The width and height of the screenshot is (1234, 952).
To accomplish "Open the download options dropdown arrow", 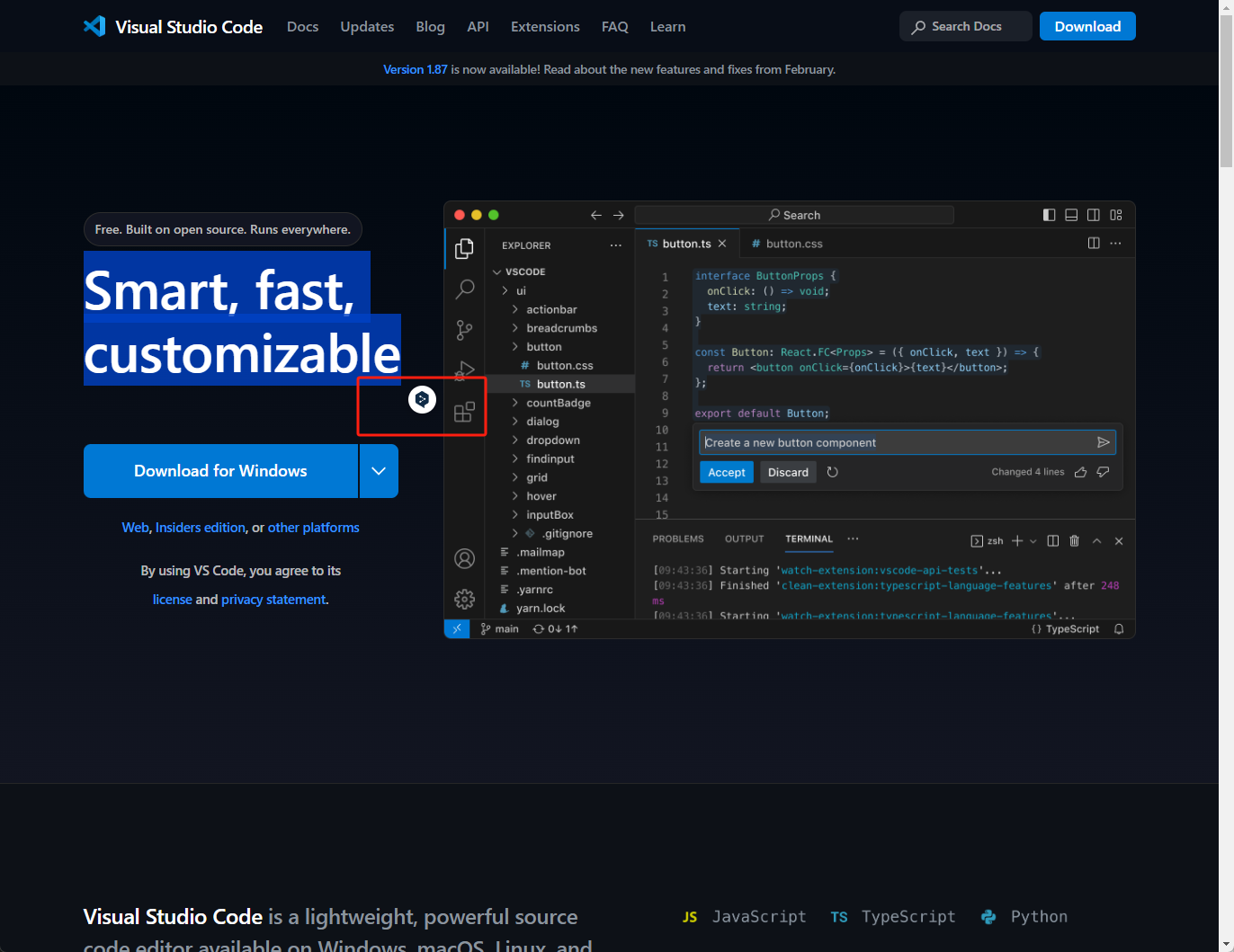I will pyautogui.click(x=379, y=471).
